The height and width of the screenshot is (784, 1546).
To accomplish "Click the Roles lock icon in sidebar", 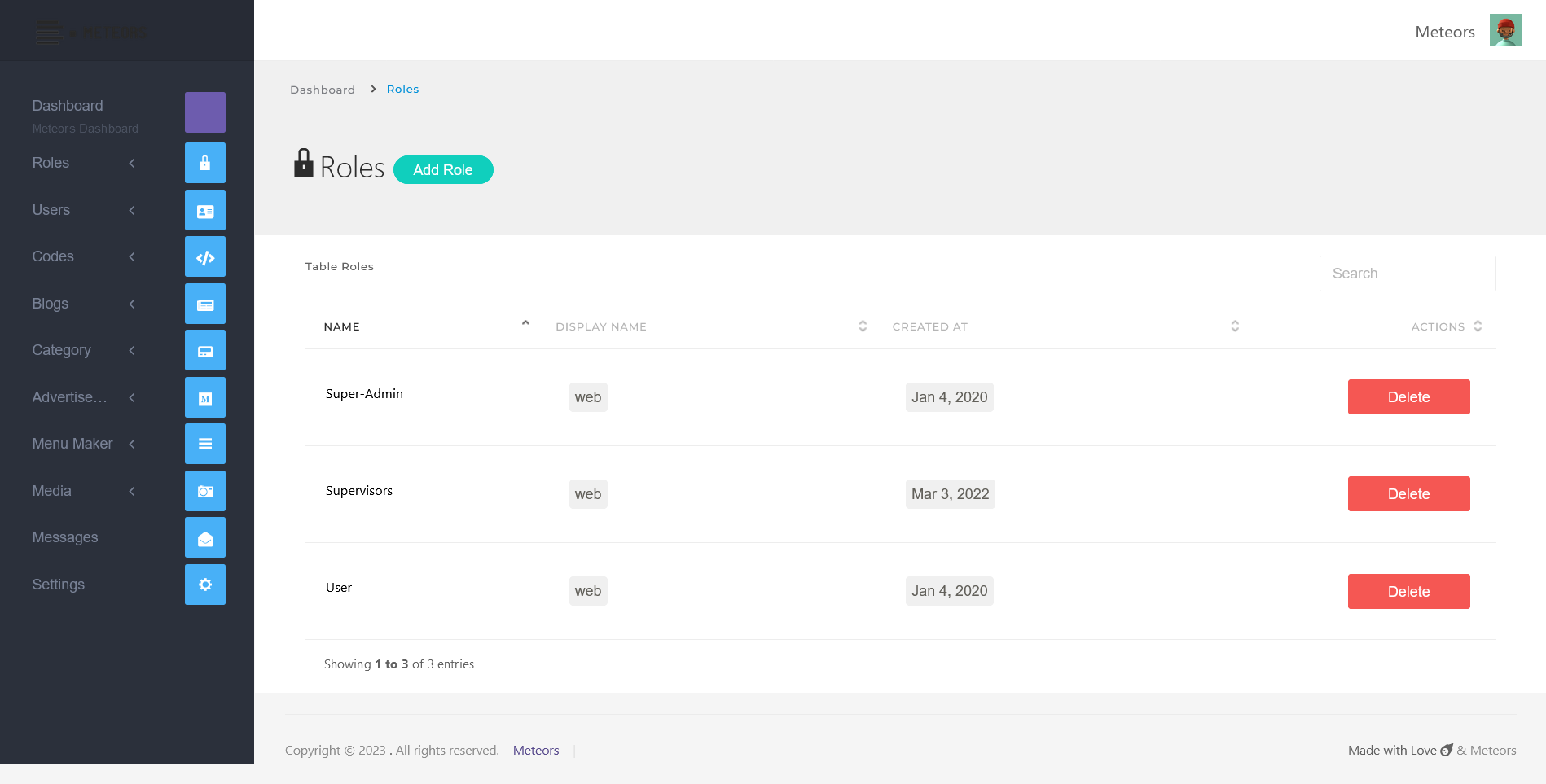I will (x=205, y=163).
